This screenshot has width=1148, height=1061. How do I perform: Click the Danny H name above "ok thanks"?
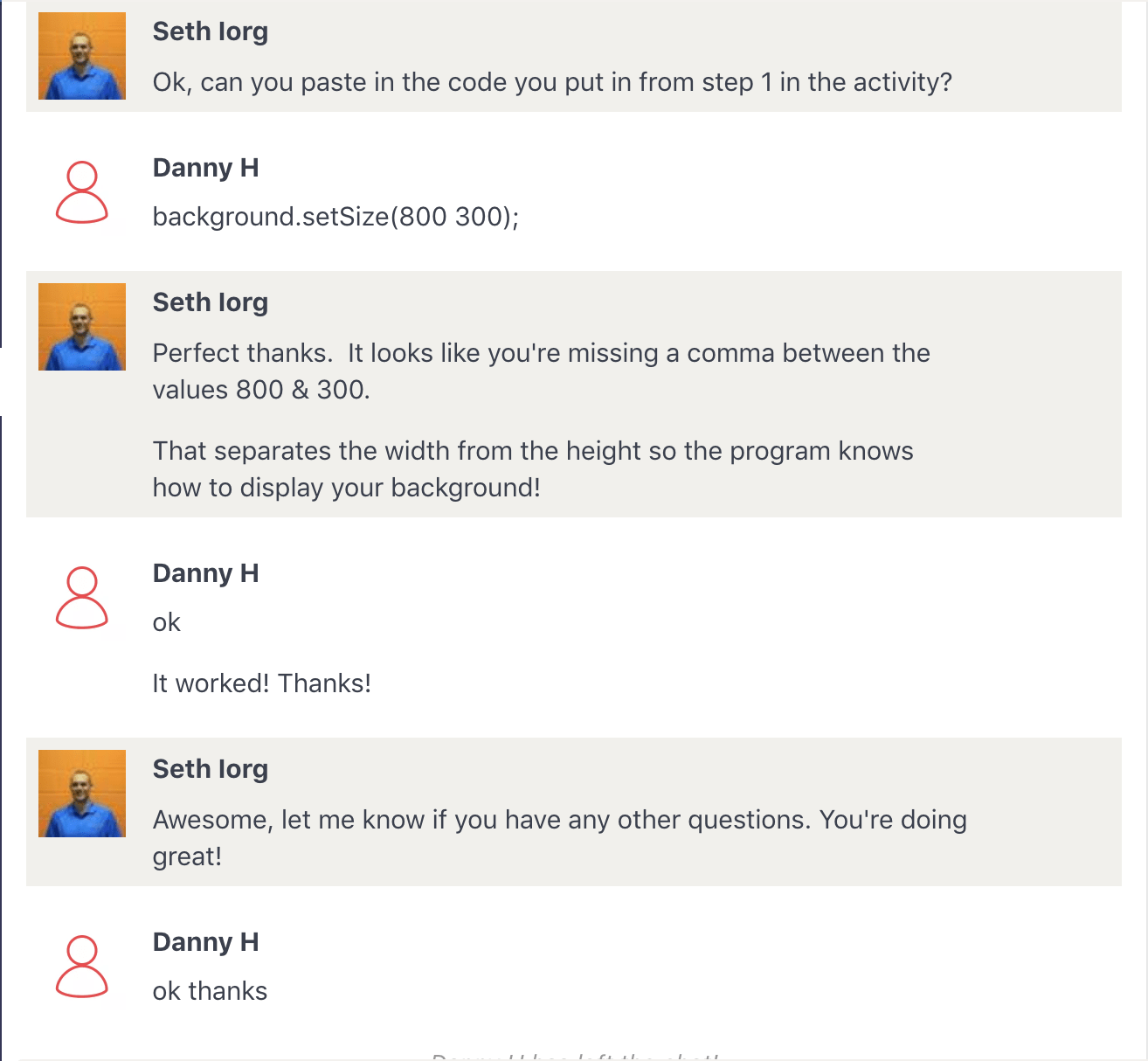click(x=206, y=942)
